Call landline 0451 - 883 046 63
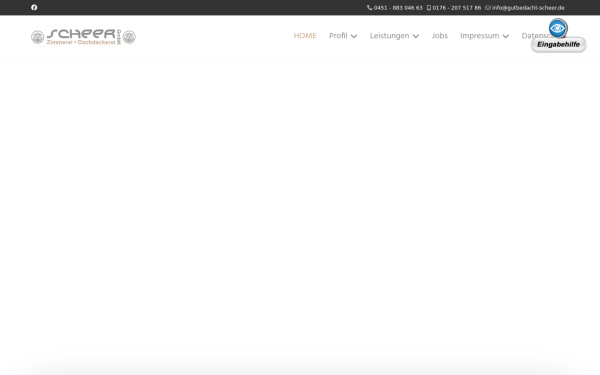Image resolution: width=600 pixels, height=375 pixels. click(398, 8)
